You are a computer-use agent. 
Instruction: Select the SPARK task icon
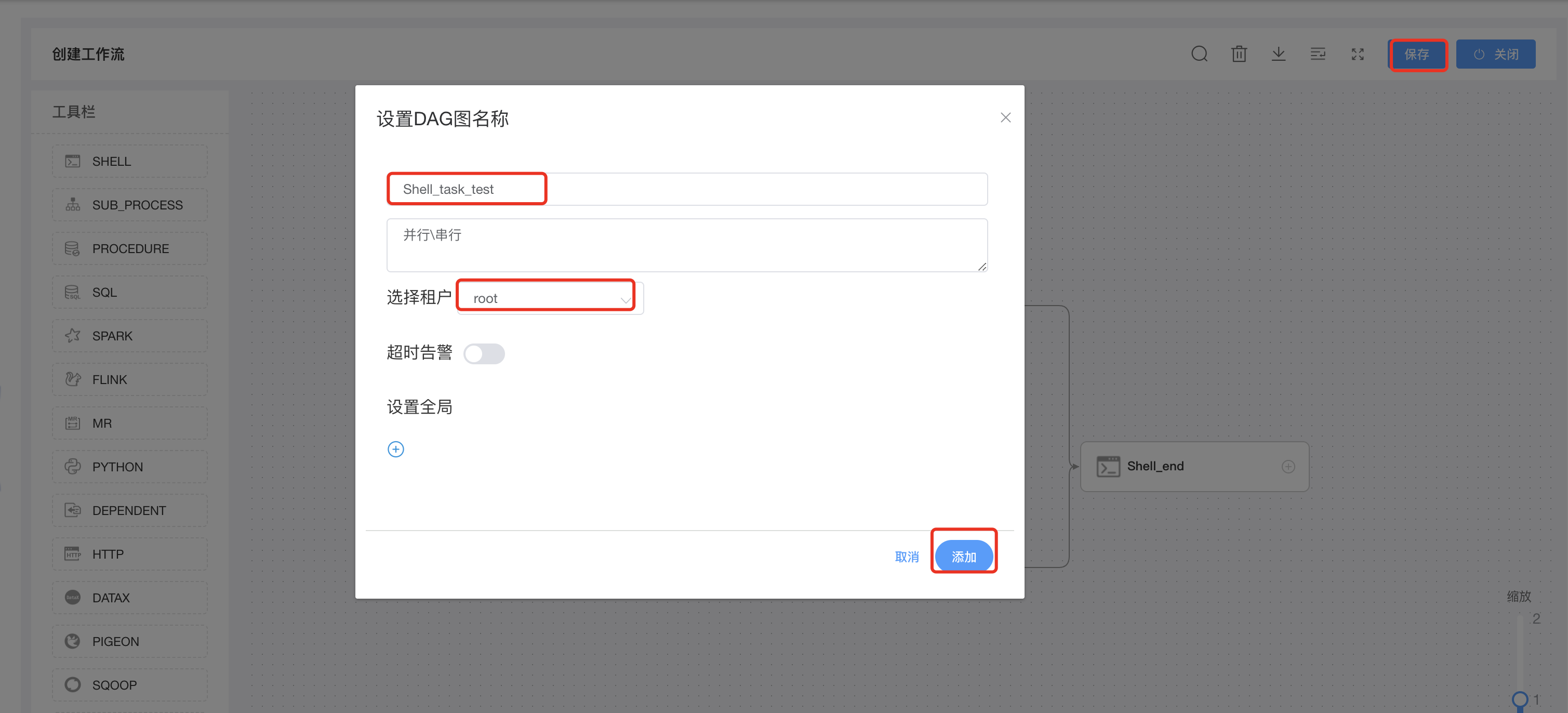(73, 336)
